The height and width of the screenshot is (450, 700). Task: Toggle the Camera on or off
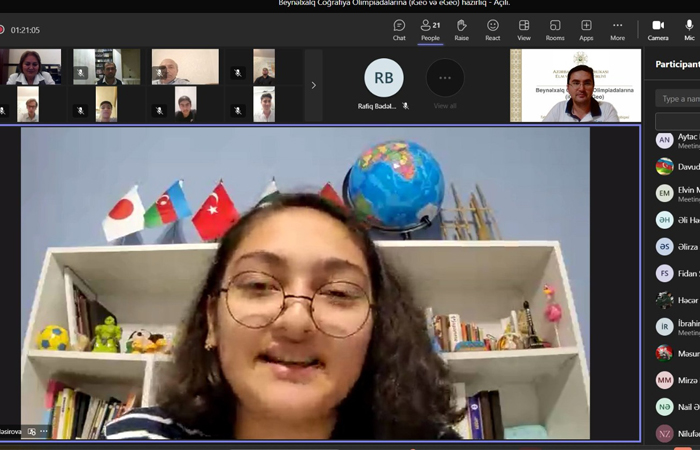(658, 30)
